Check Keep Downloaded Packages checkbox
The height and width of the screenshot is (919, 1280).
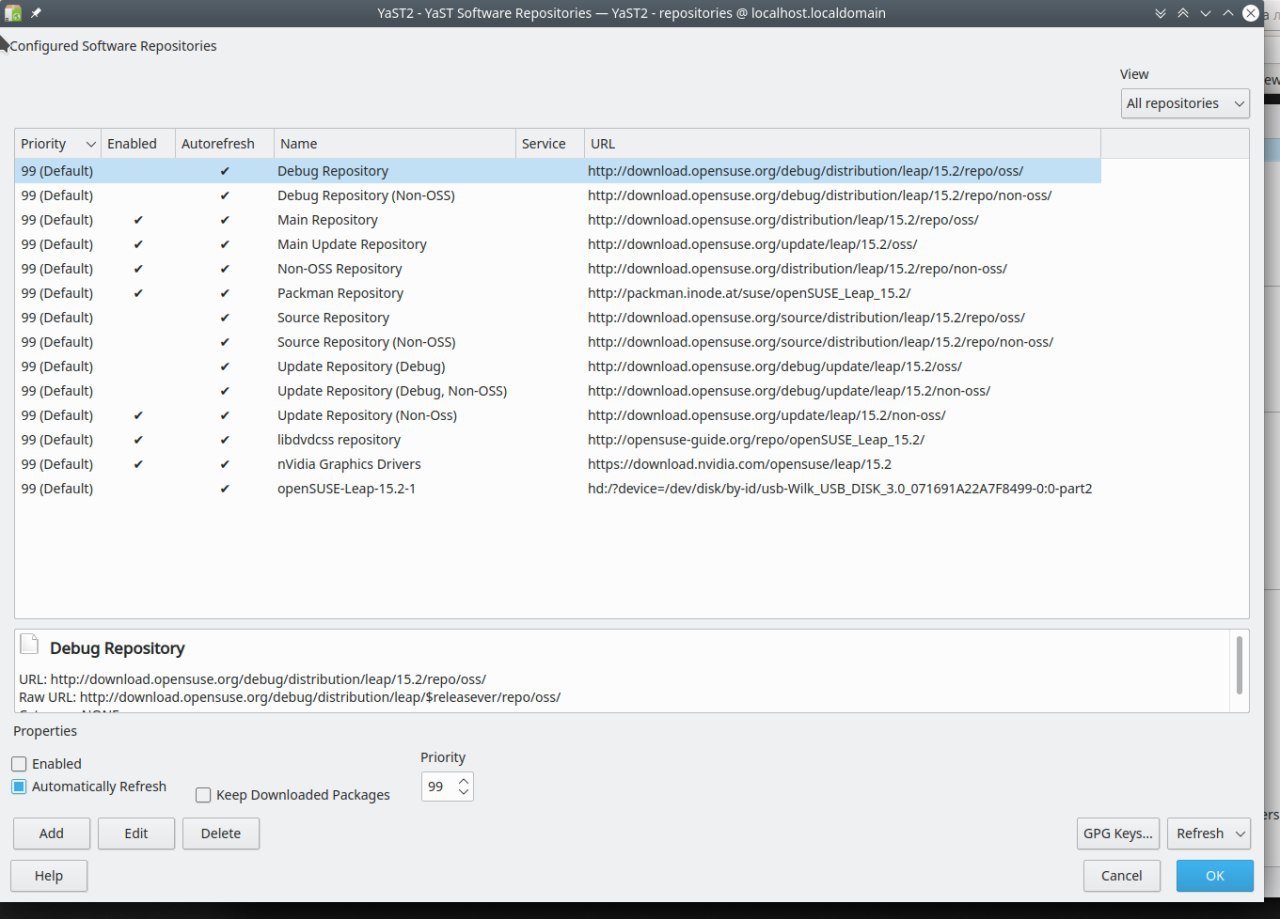coord(203,795)
